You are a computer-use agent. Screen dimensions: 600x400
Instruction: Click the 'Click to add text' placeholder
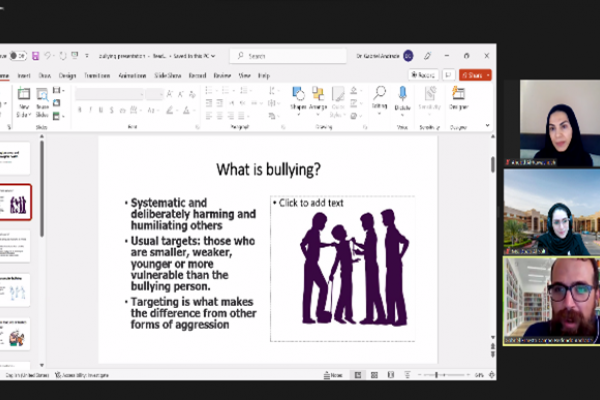coord(312,203)
